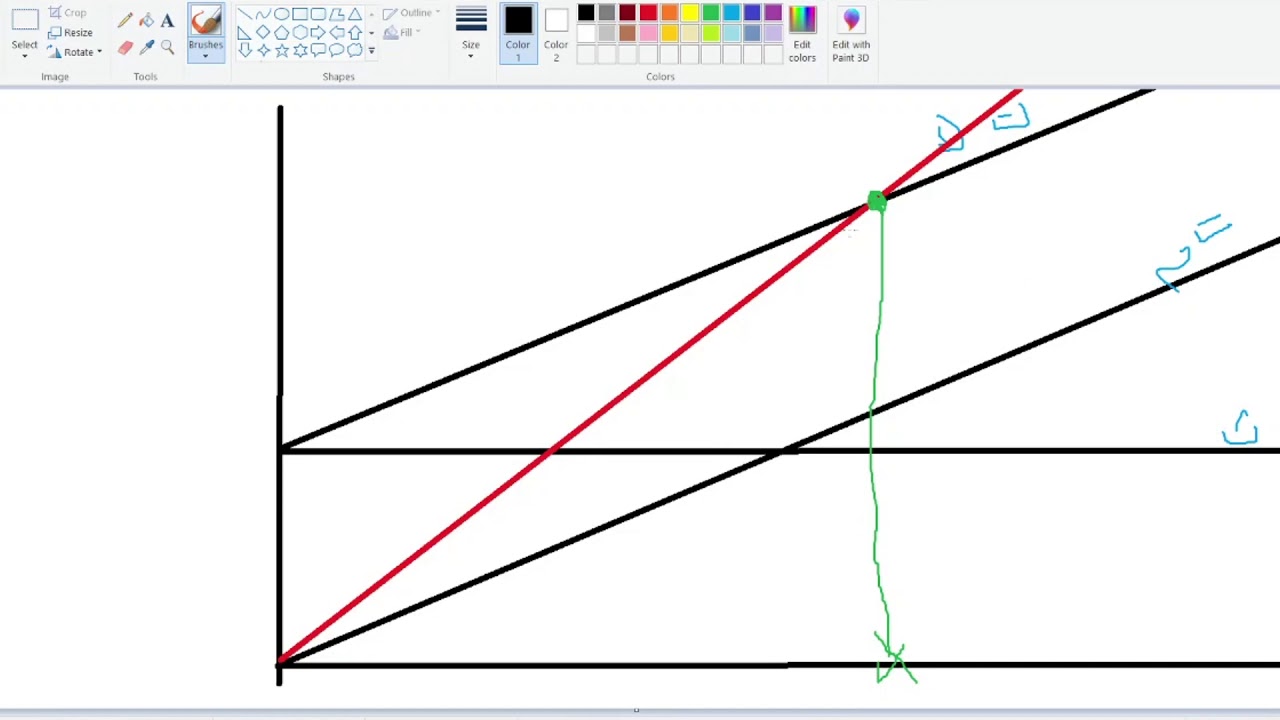Click the rectangular selection icon

click(x=25, y=21)
